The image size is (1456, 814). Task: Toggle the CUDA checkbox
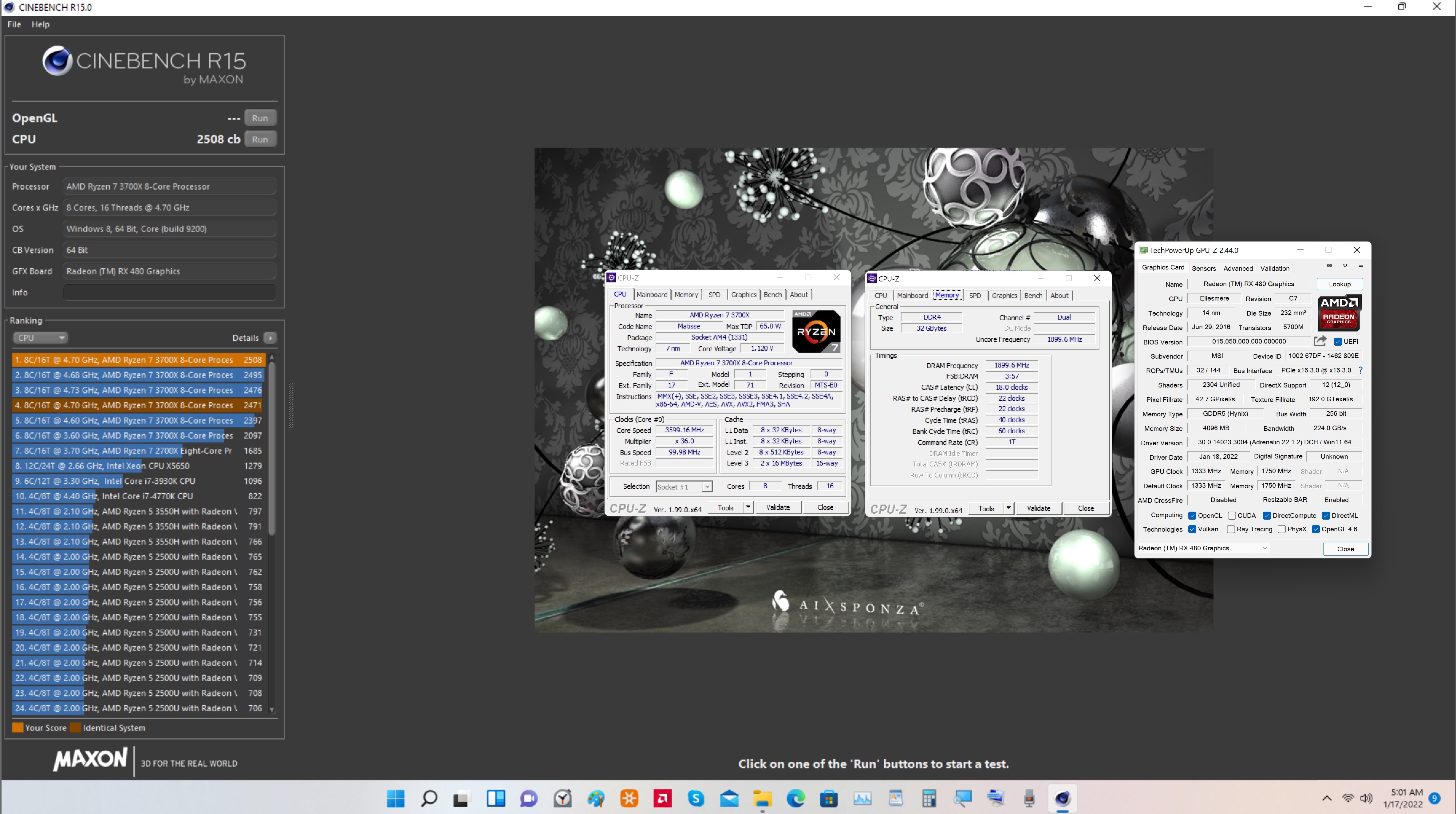1232,516
